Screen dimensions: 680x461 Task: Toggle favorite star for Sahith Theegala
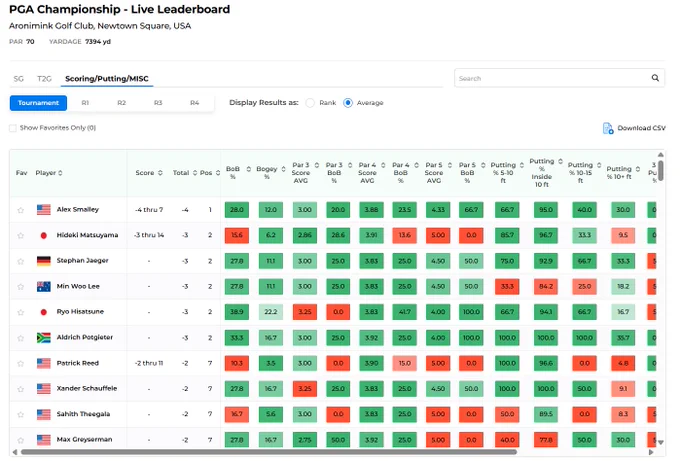[x=20, y=415]
